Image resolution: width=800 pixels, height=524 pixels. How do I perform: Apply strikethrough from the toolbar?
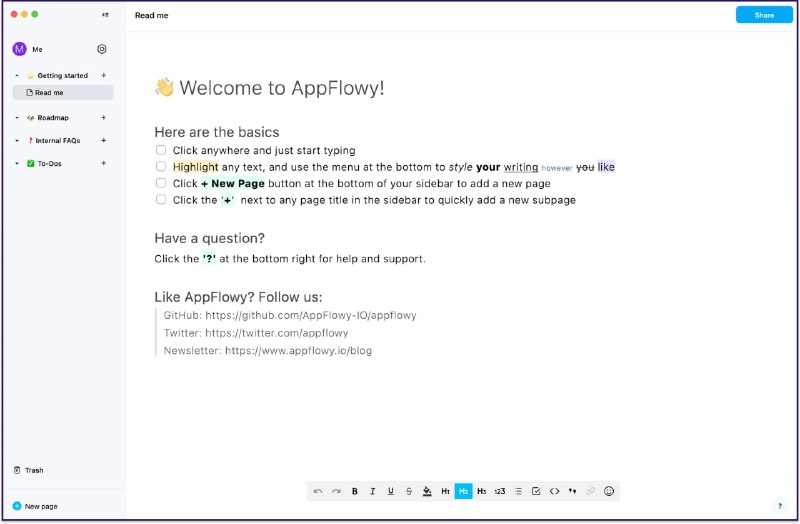click(x=409, y=491)
